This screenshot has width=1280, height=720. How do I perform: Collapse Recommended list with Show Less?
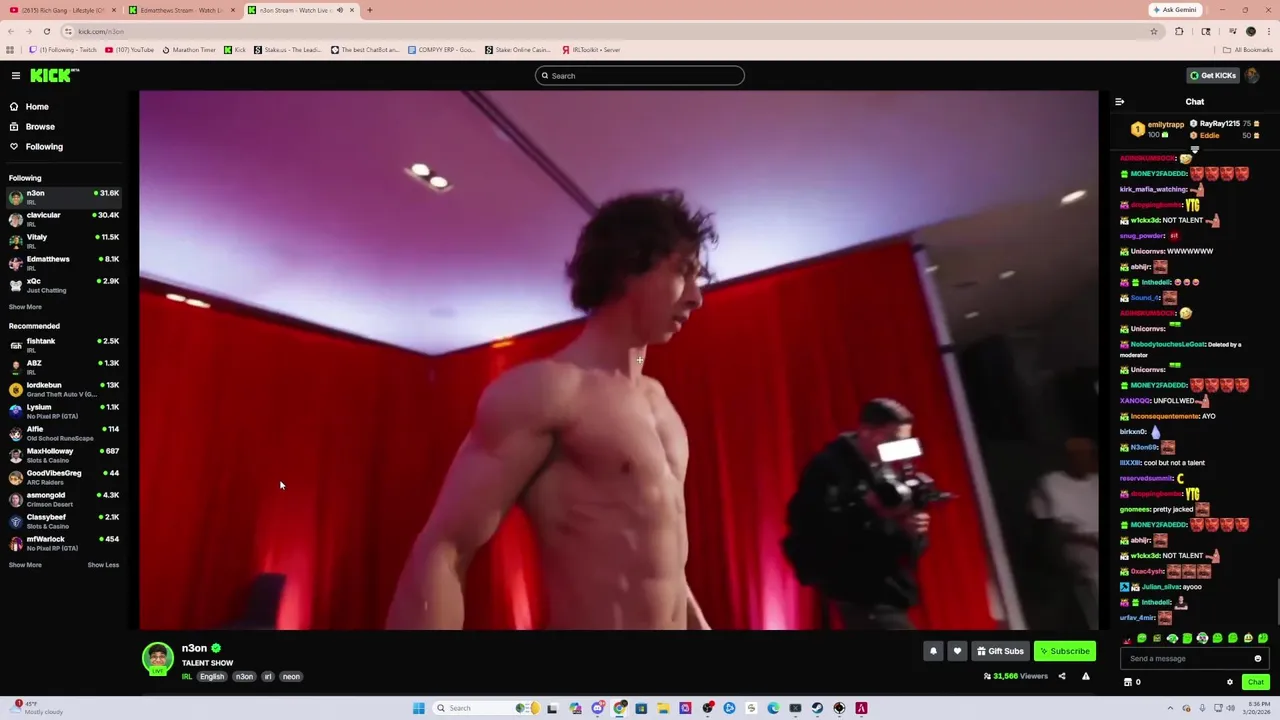click(103, 565)
